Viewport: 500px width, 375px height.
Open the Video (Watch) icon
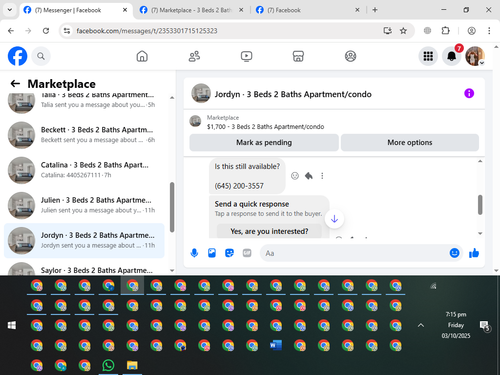246,56
